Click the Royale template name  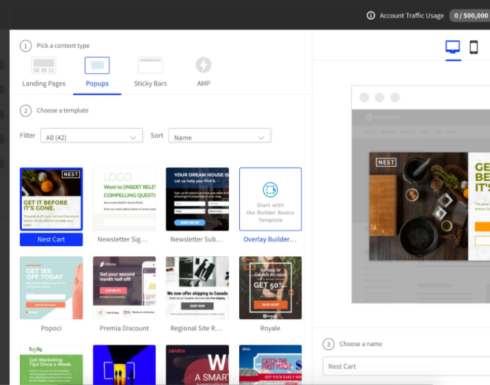coord(270,328)
